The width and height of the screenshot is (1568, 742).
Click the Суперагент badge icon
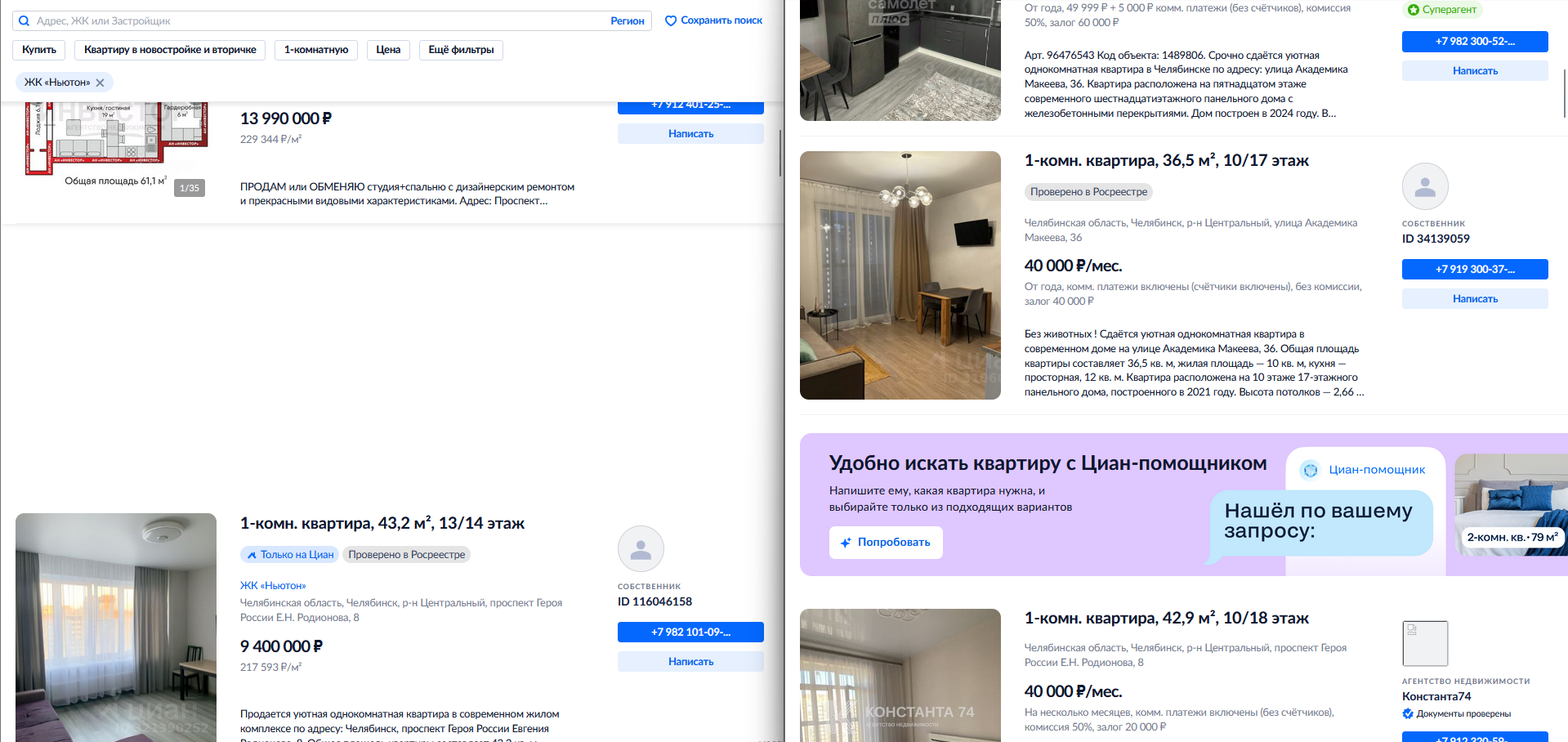(x=1414, y=10)
